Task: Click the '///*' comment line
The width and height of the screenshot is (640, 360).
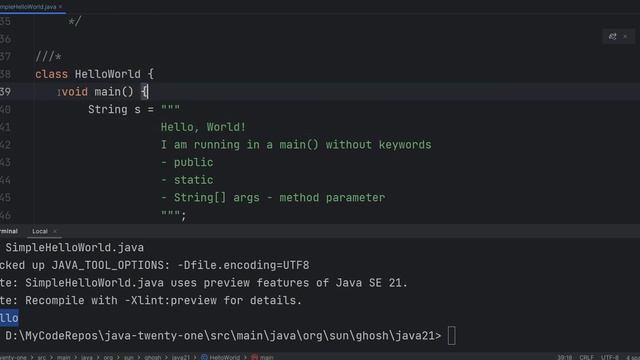Action: click(x=48, y=56)
